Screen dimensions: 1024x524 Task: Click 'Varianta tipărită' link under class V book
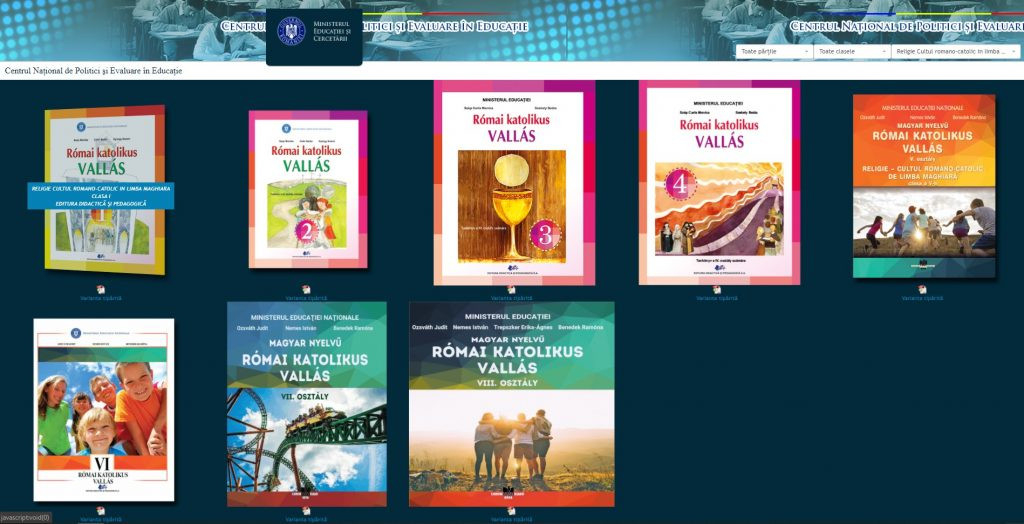click(921, 298)
